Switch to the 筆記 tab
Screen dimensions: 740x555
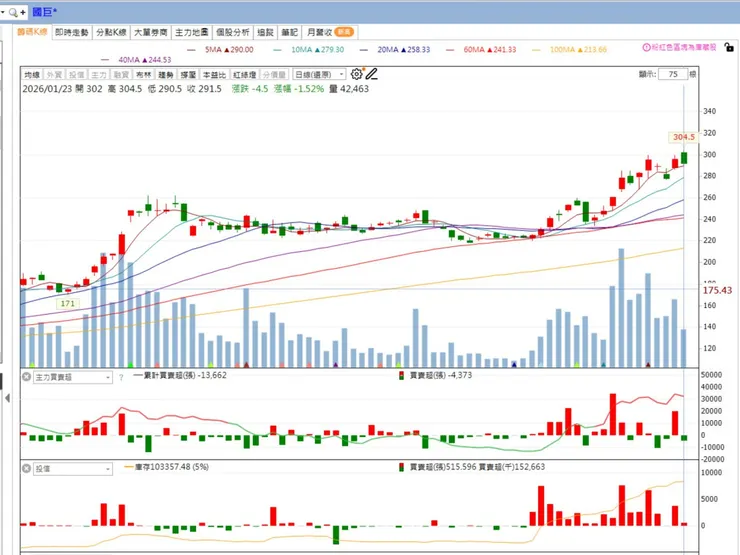pos(289,32)
